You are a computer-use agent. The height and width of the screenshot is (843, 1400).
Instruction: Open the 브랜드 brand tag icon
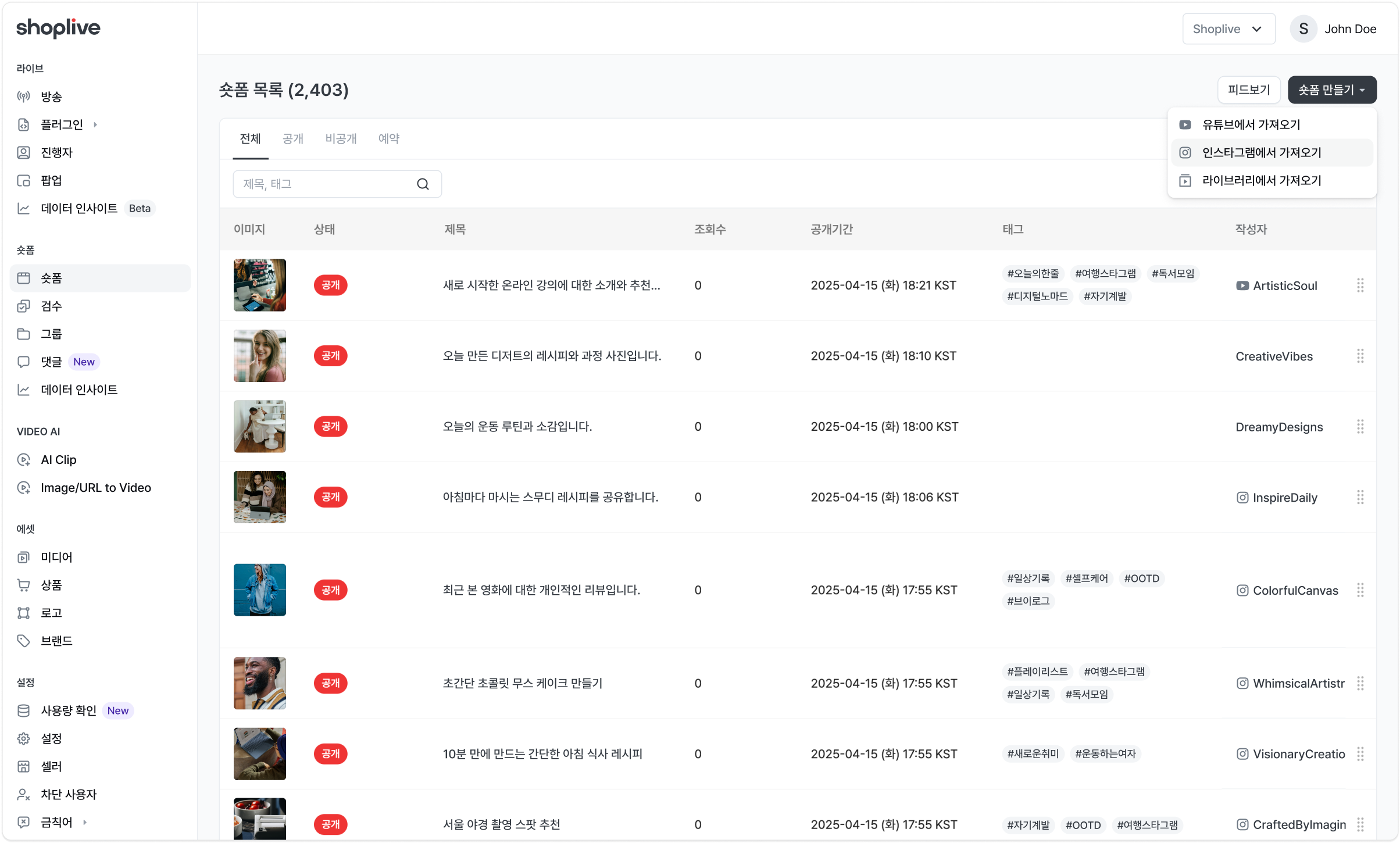(23, 641)
